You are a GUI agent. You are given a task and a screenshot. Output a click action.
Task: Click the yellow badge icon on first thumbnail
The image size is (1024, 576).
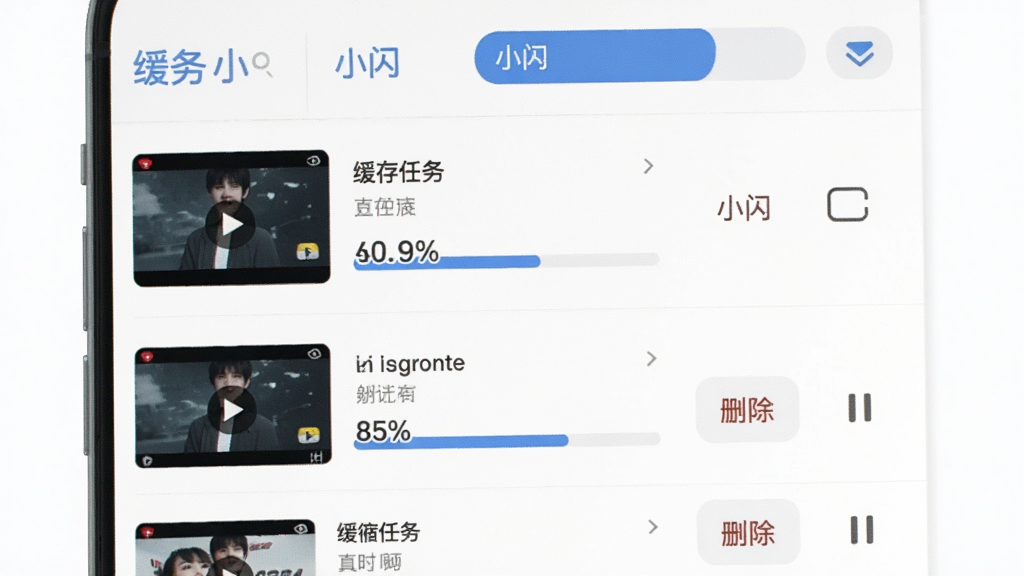pyautogui.click(x=308, y=251)
